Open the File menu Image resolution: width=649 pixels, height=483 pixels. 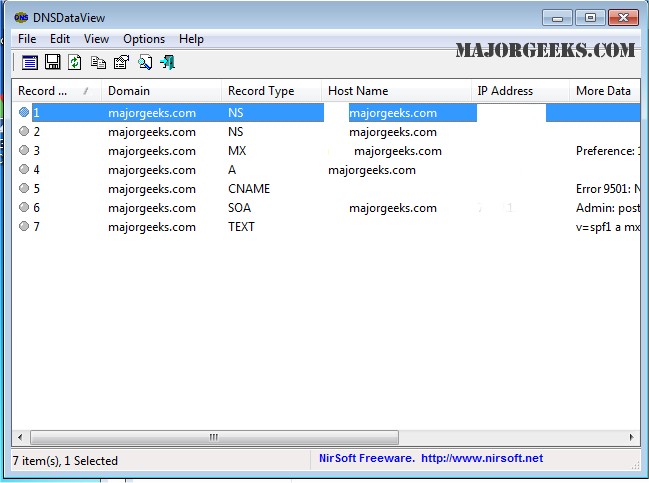click(x=27, y=39)
